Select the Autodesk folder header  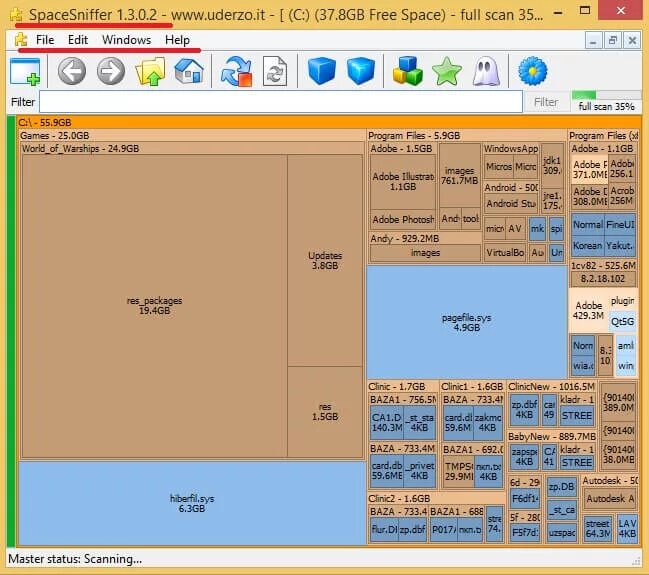click(610, 481)
